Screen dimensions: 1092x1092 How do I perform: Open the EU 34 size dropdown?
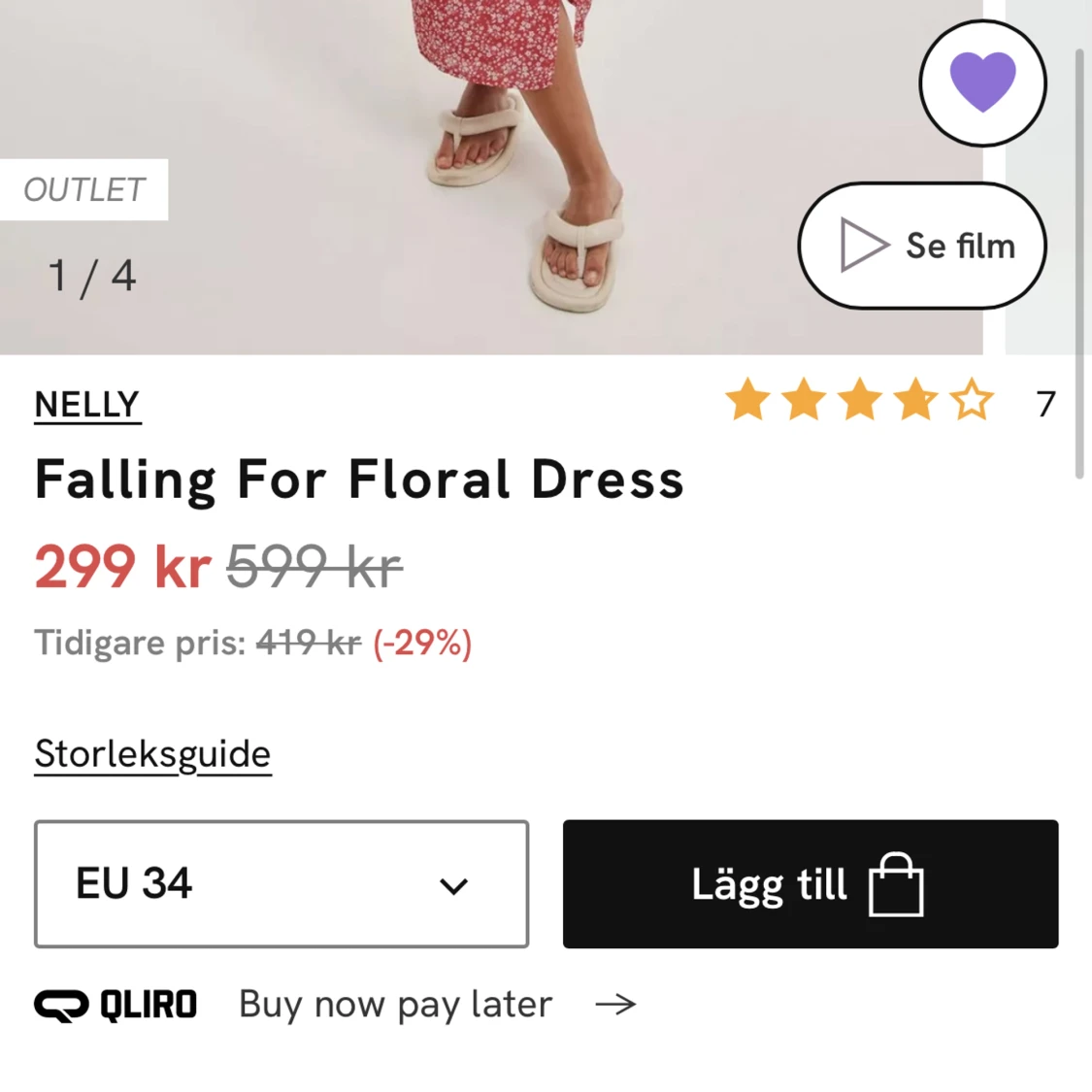click(x=281, y=884)
